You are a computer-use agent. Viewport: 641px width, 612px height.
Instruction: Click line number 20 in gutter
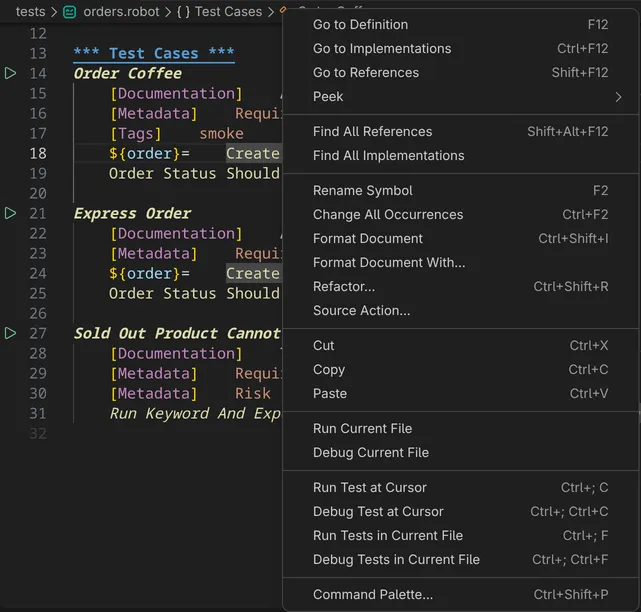point(38,193)
